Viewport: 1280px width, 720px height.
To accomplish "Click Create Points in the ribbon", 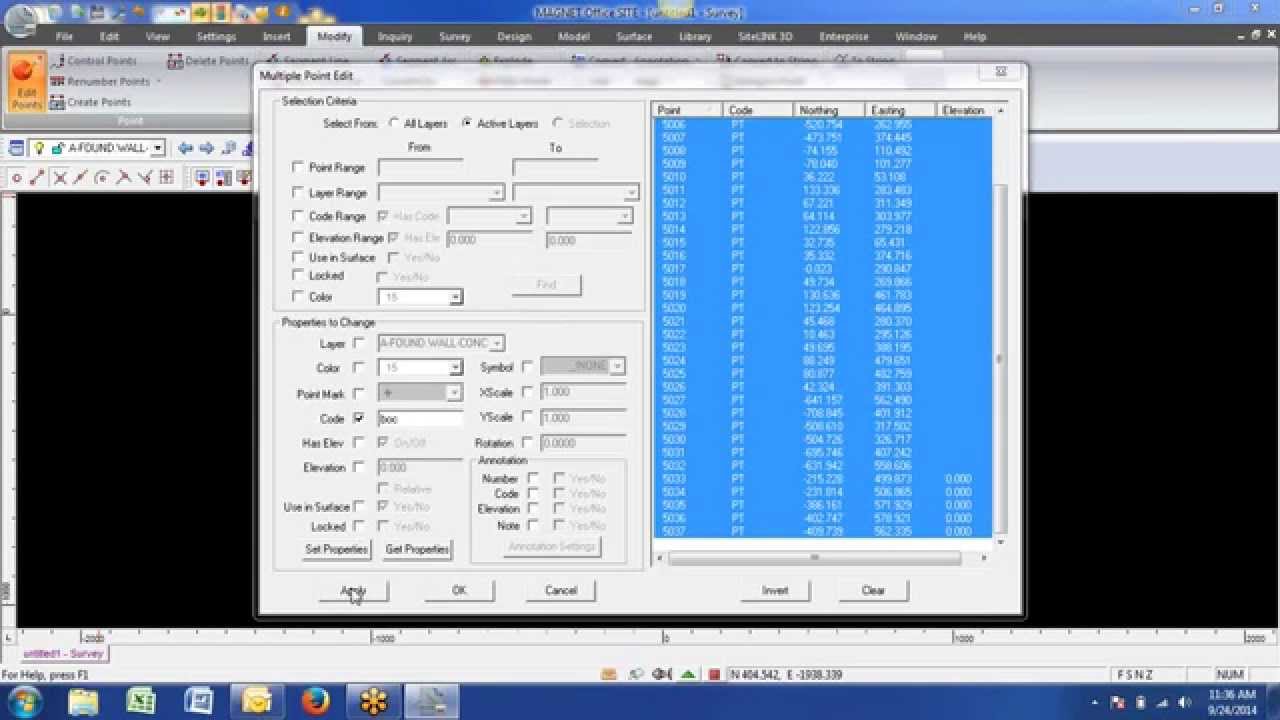I will point(90,102).
